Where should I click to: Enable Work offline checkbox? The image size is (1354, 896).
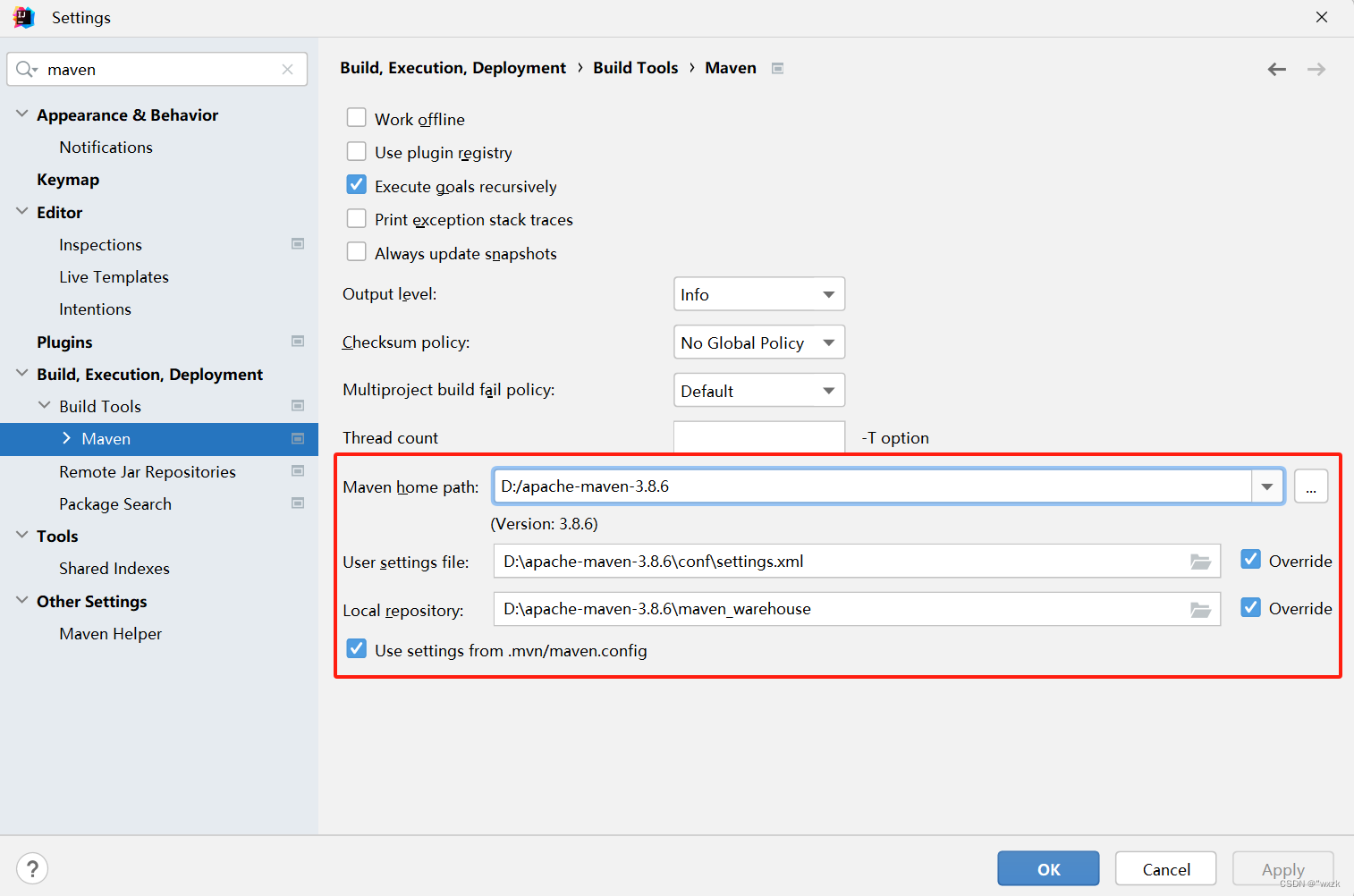pyautogui.click(x=356, y=117)
